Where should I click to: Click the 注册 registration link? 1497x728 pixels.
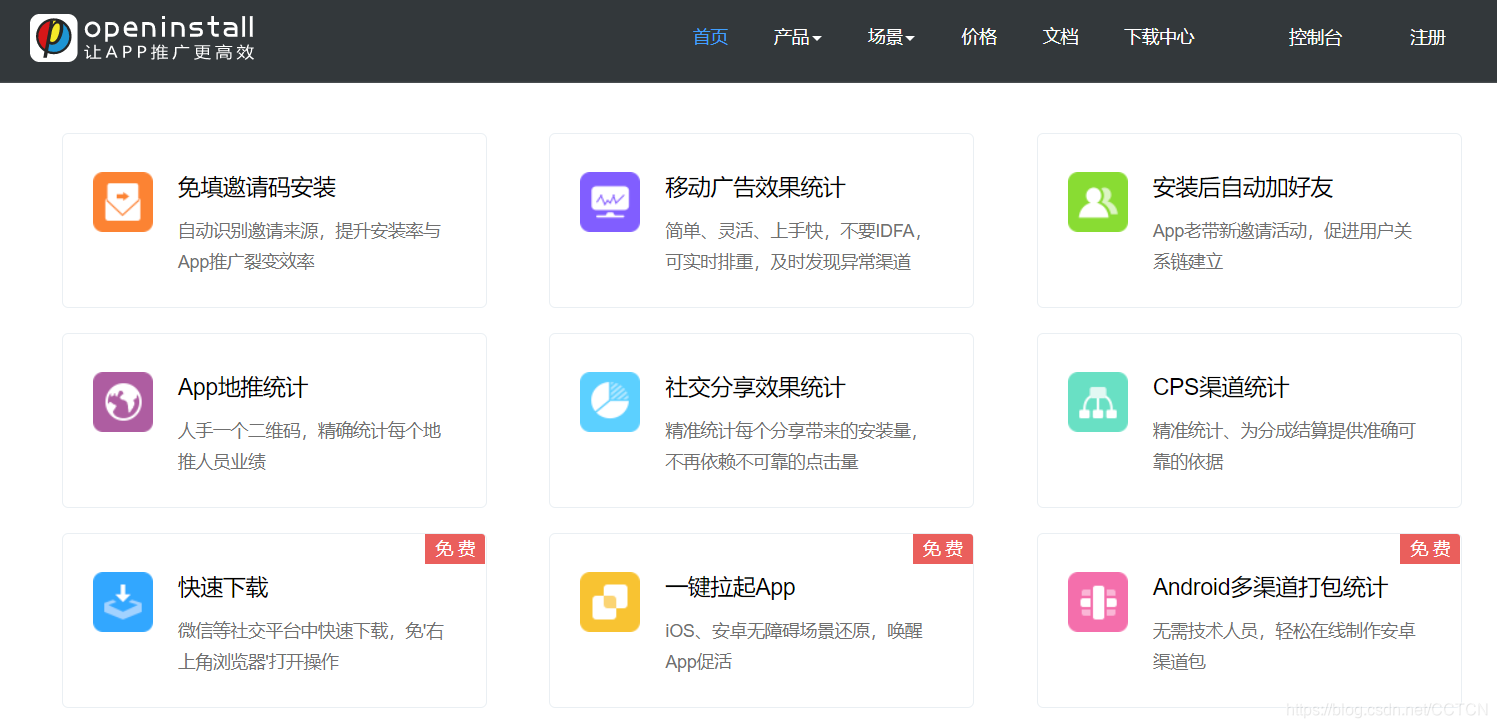click(1427, 37)
